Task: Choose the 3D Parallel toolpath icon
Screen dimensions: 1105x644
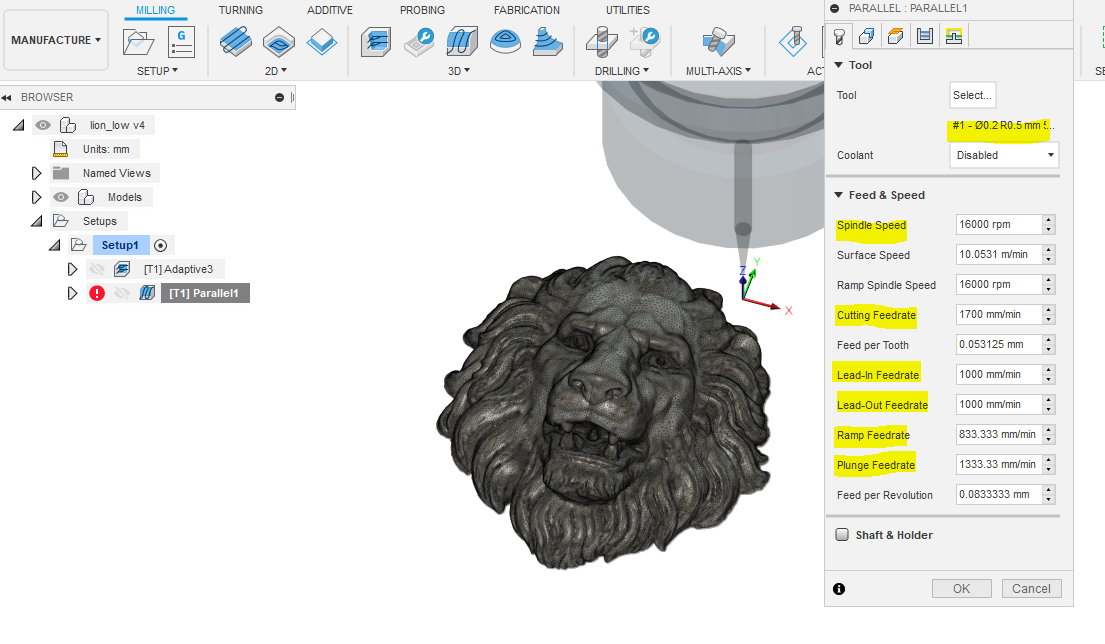Action: pyautogui.click(x=462, y=42)
